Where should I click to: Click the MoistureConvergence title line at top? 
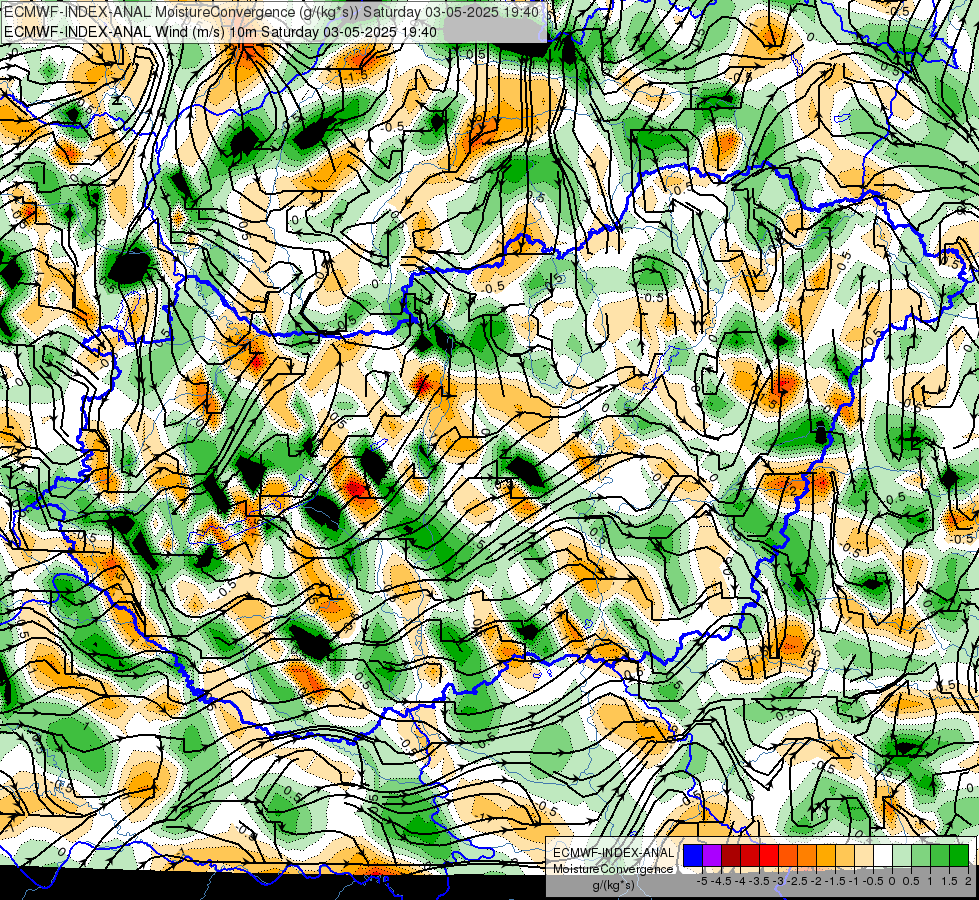(271, 11)
